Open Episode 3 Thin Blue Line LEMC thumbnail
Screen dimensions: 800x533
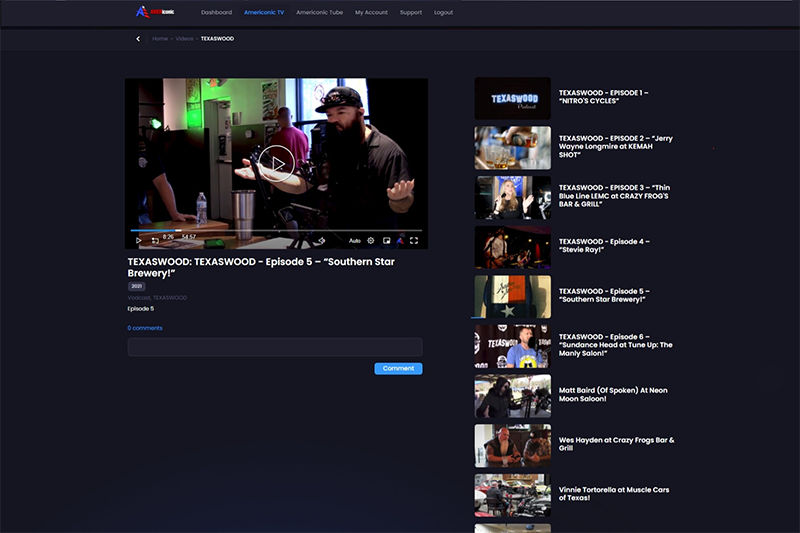pos(512,197)
